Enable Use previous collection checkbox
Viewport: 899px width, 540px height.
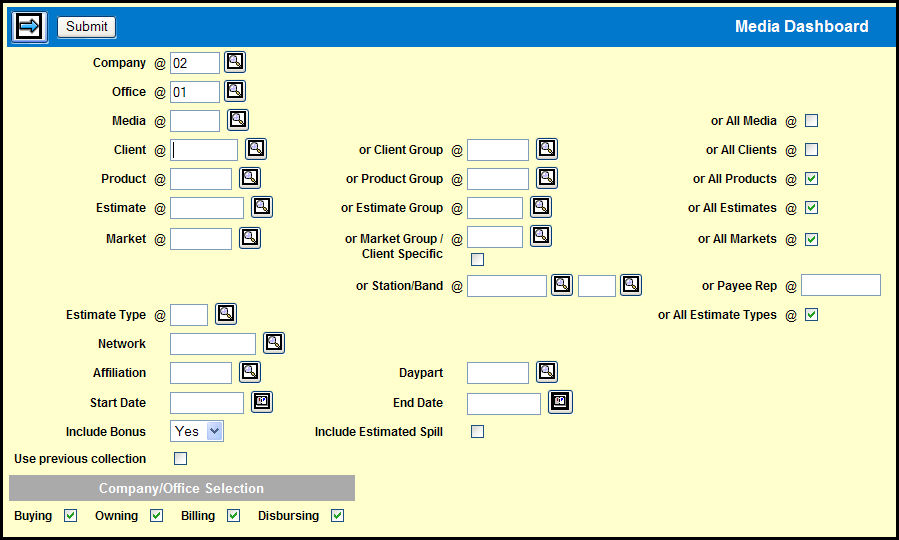click(x=181, y=459)
